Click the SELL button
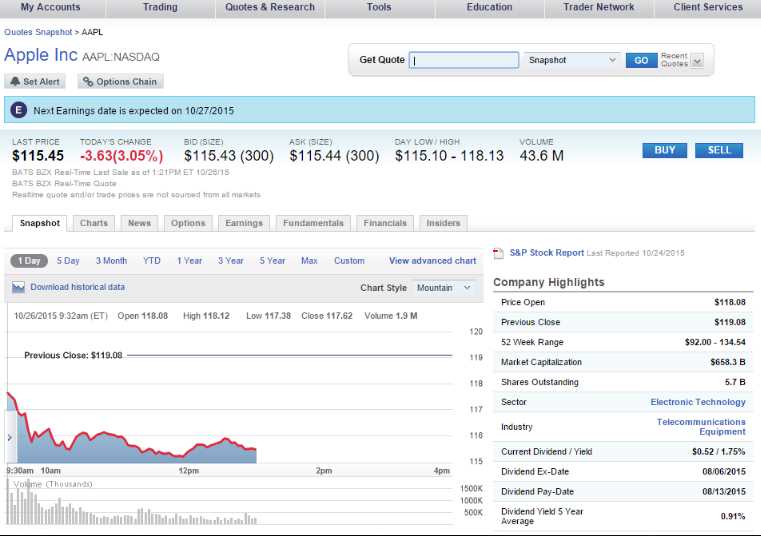 719,151
